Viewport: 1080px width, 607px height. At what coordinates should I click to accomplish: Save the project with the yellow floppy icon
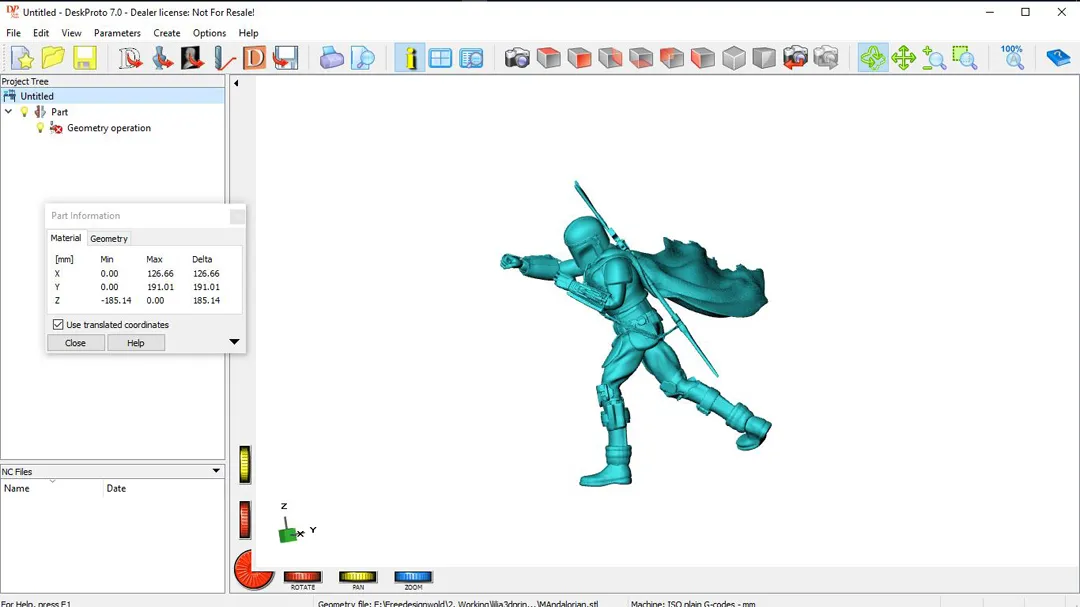(84, 59)
